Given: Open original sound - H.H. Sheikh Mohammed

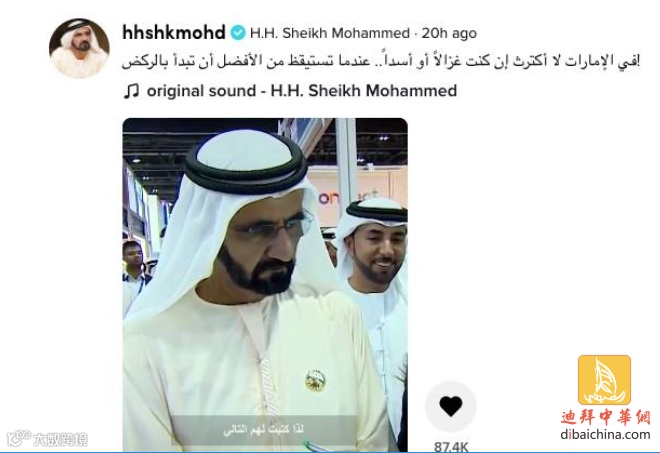Looking at the screenshot, I should pos(302,91).
